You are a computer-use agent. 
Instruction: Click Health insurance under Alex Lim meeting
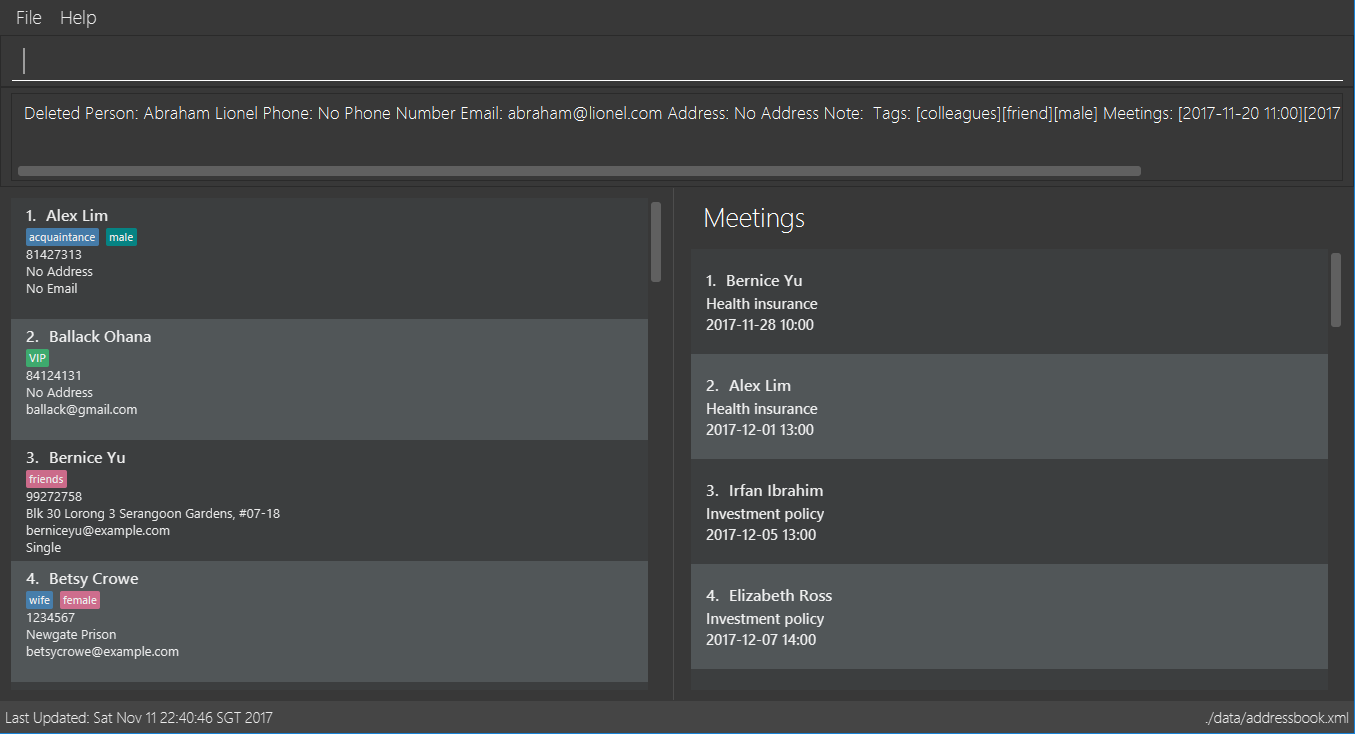coord(762,409)
